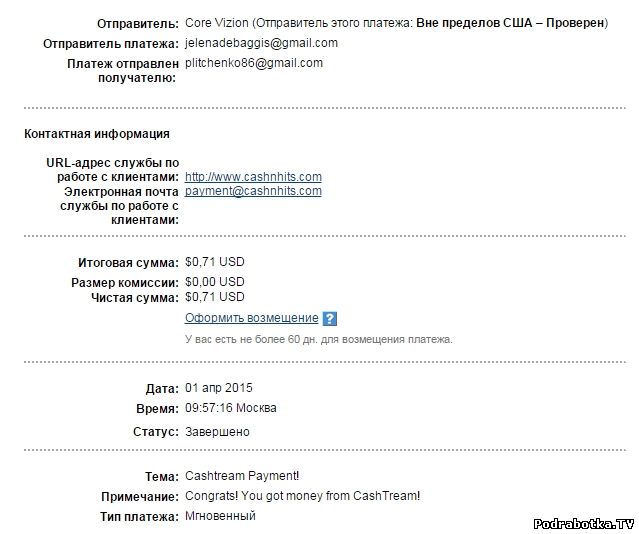
Task: Click the Оформить возмещение refund link
Action: 251,318
